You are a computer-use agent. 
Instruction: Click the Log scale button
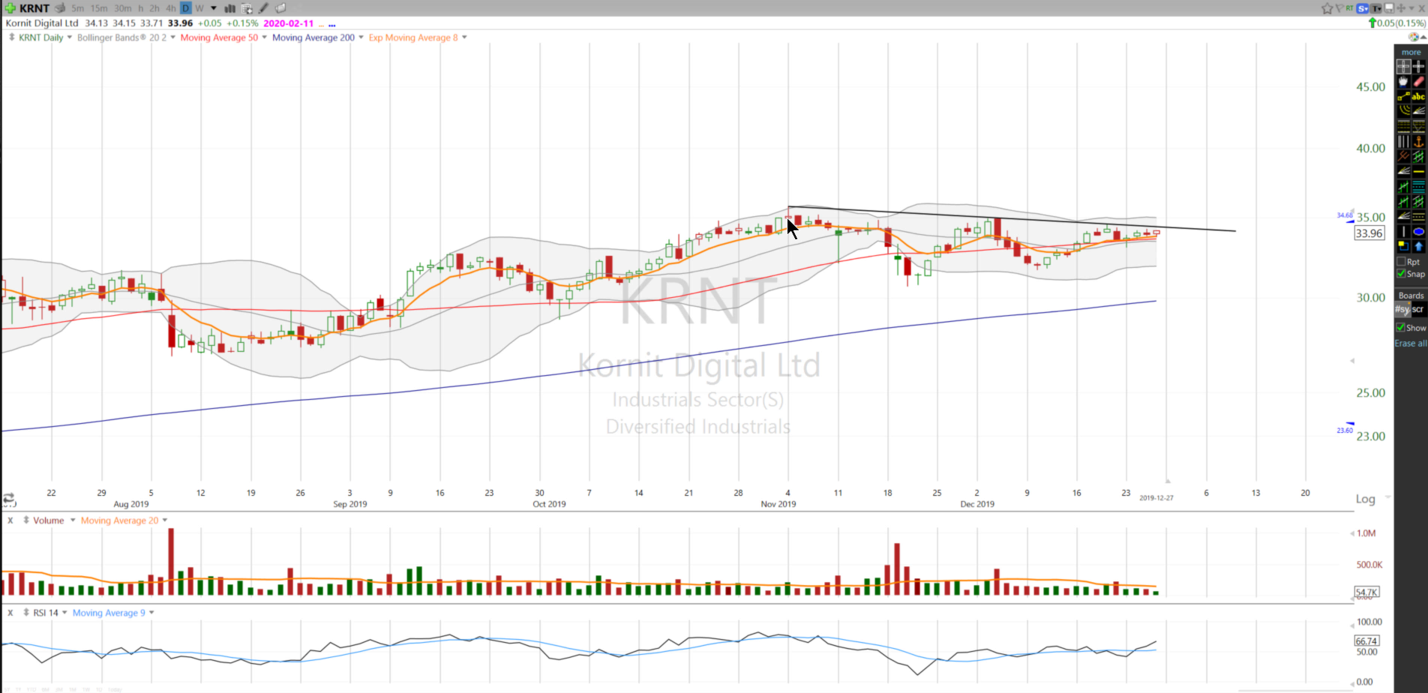[x=1365, y=499]
